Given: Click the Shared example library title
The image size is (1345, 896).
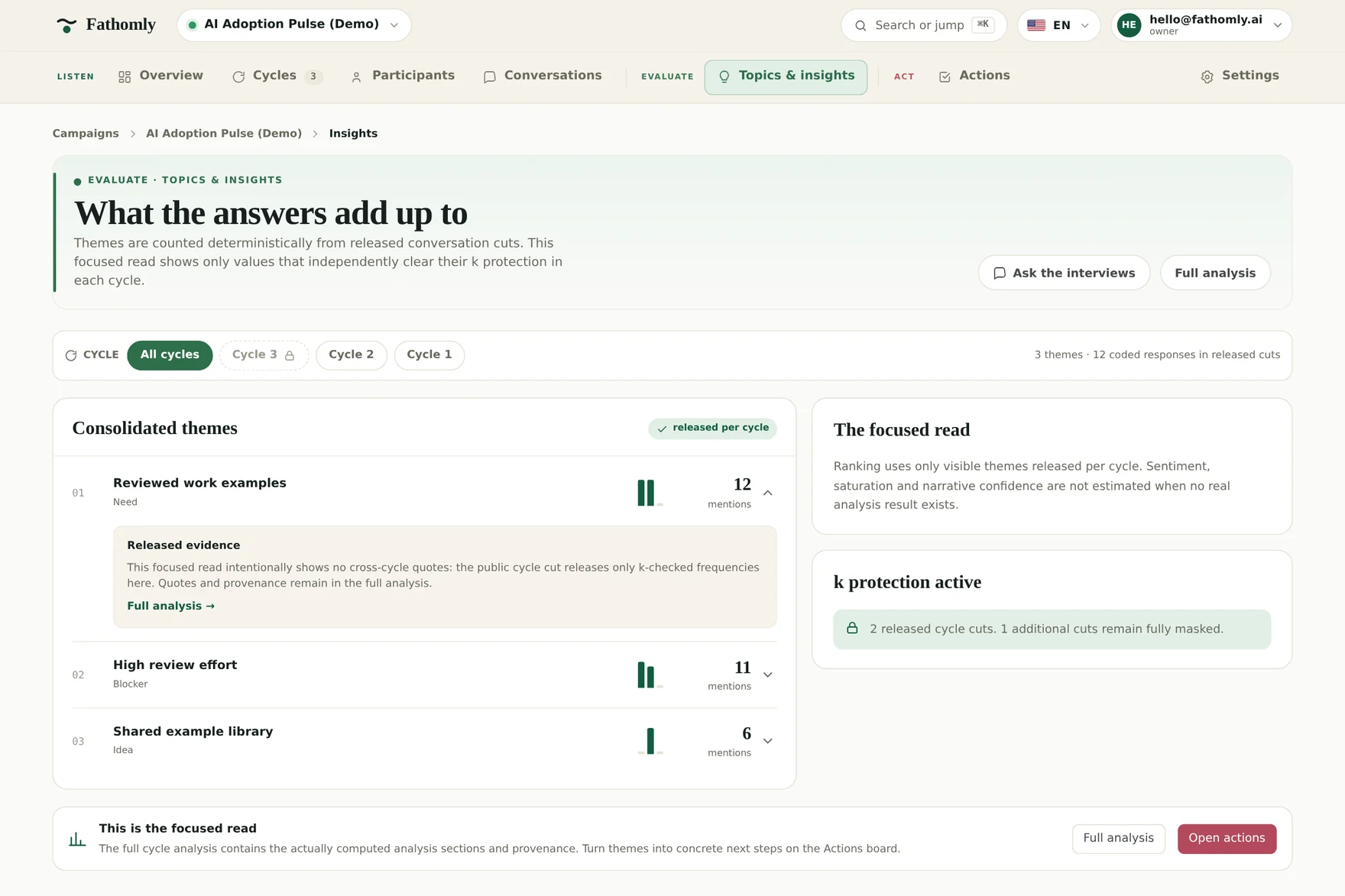Looking at the screenshot, I should tap(193, 732).
